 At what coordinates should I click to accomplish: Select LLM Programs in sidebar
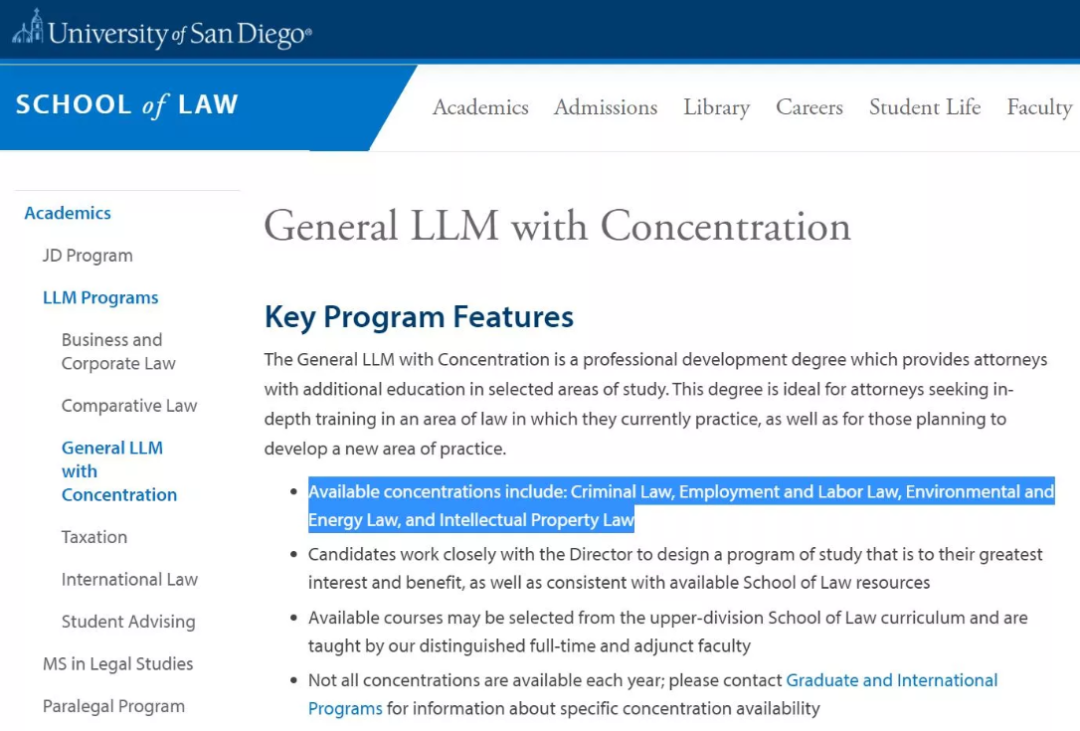(x=101, y=298)
